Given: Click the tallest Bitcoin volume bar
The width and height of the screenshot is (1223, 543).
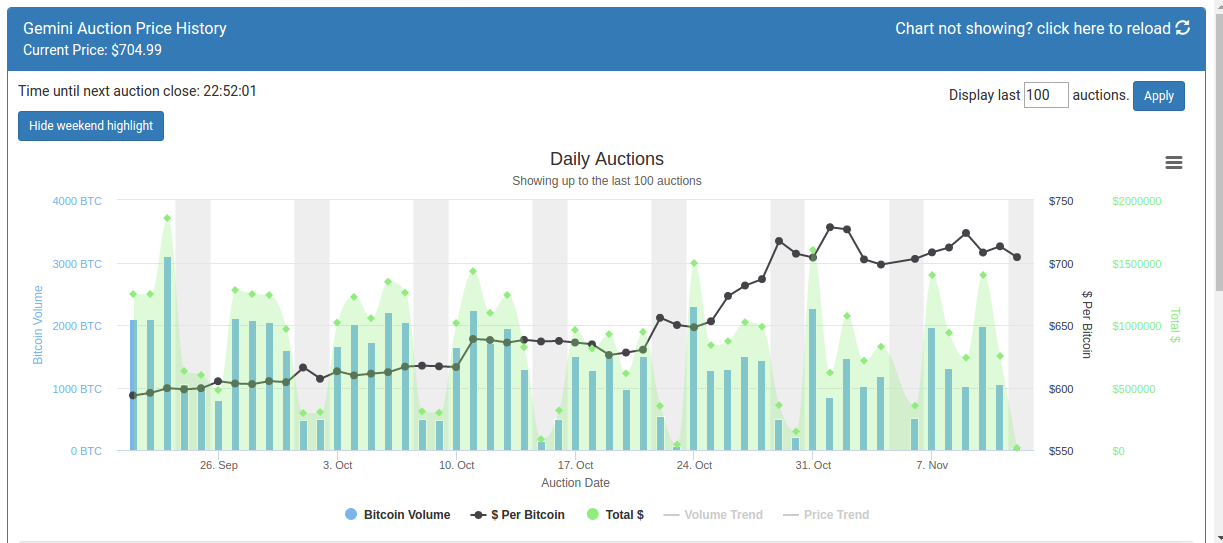Looking at the screenshot, I should click(x=168, y=353).
